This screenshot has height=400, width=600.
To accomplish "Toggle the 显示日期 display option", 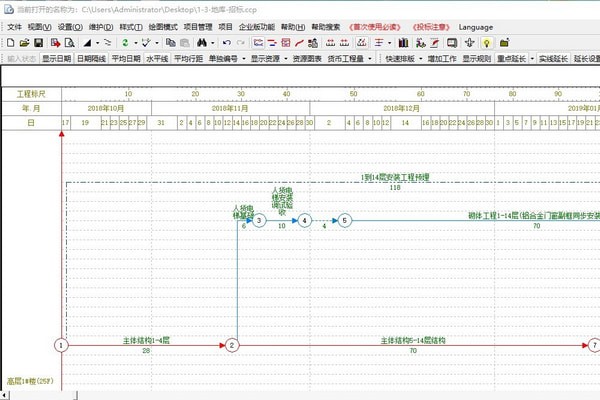I will click(x=56, y=59).
